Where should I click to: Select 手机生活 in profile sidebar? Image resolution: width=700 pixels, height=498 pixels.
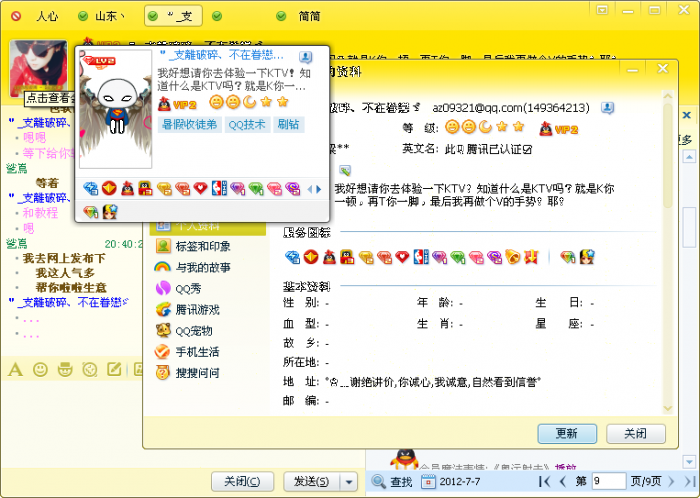coord(188,352)
